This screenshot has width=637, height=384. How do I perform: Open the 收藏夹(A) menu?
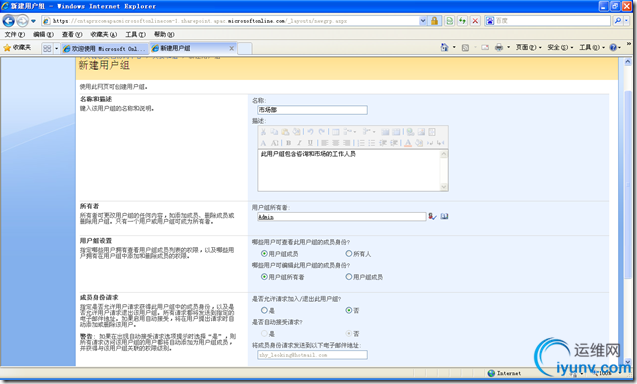pos(104,35)
